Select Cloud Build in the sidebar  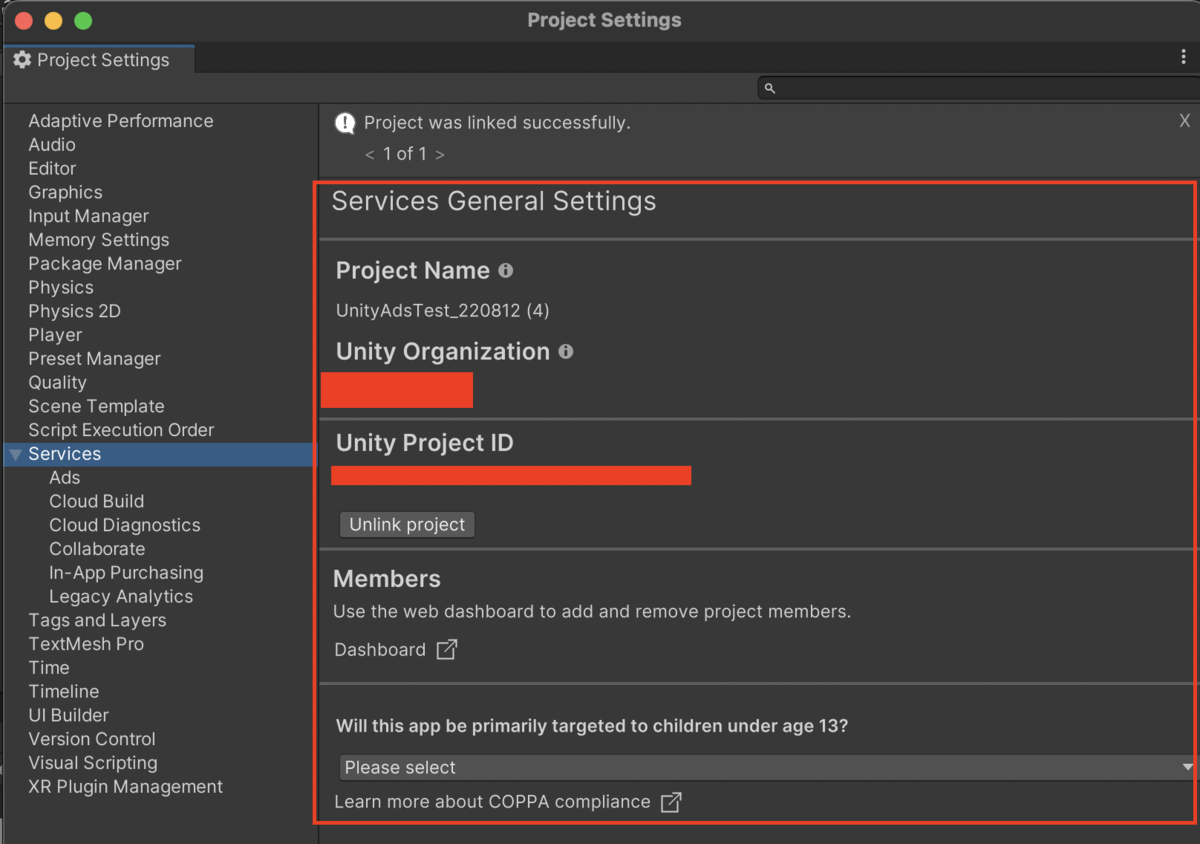pyautogui.click(x=97, y=501)
